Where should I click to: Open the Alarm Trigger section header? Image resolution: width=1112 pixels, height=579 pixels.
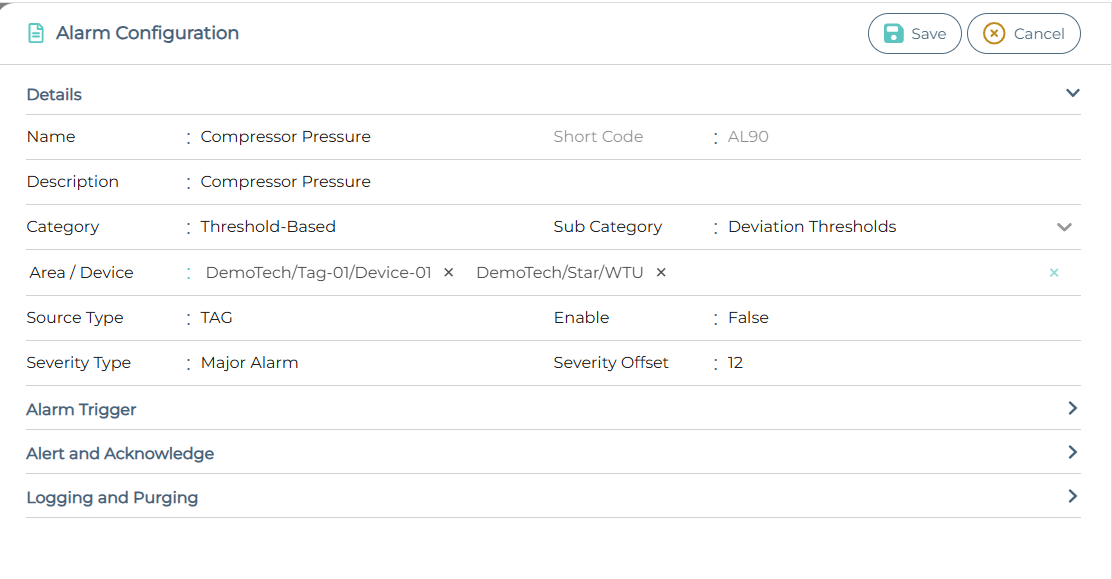tap(81, 409)
